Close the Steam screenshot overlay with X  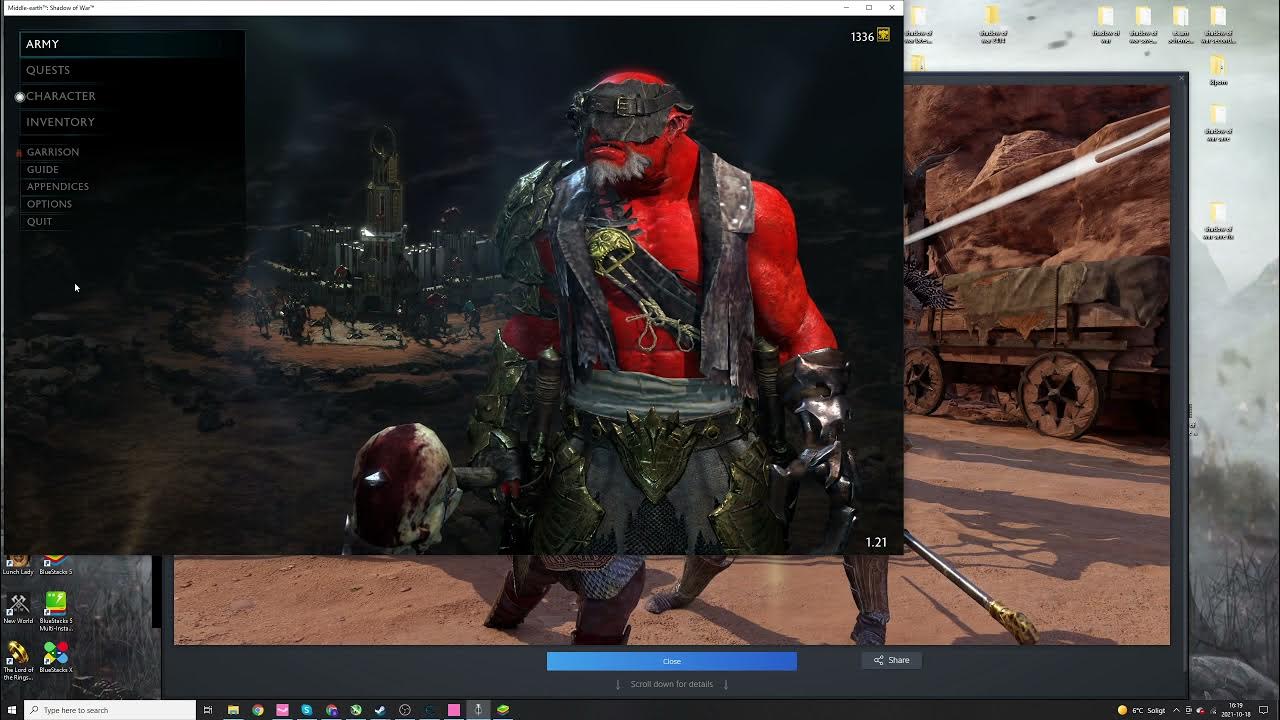(x=1181, y=78)
